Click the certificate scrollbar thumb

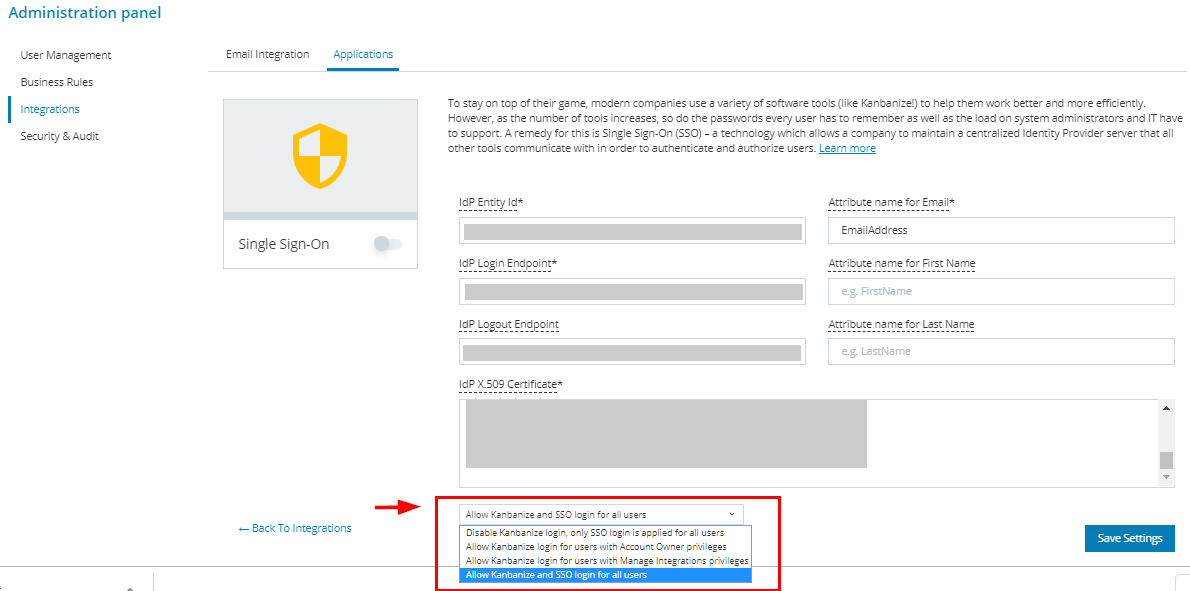tap(1166, 460)
